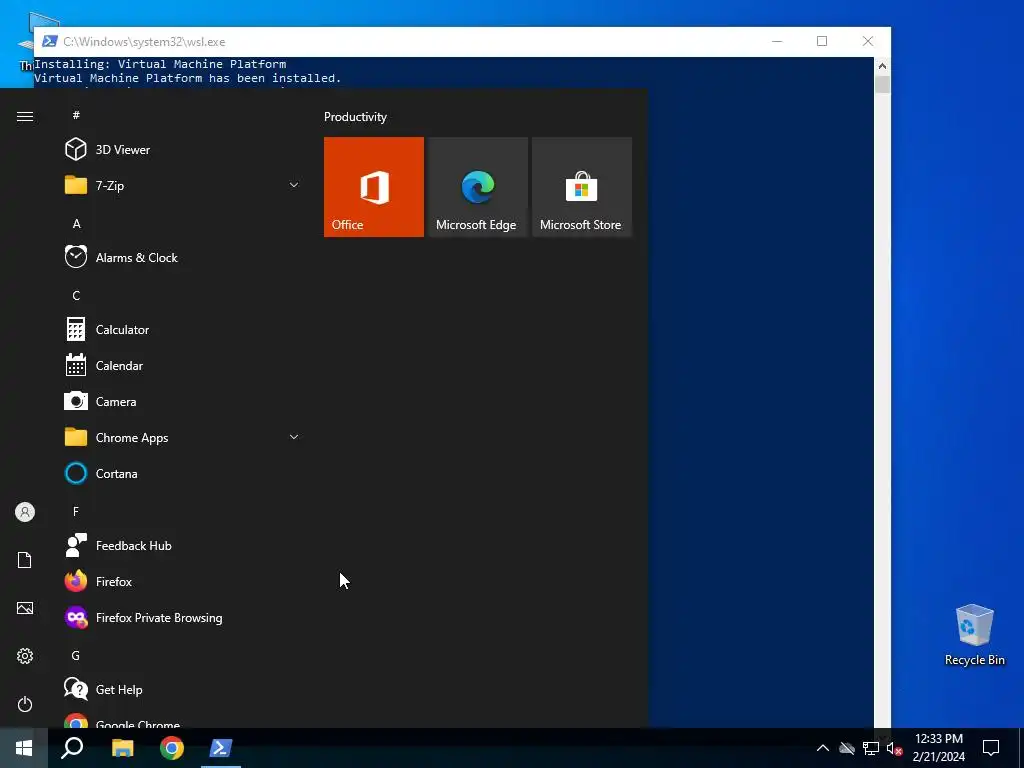Screen dimensions: 1024x768
Task: Open Settings gear in Start sidebar
Action: (x=25, y=656)
